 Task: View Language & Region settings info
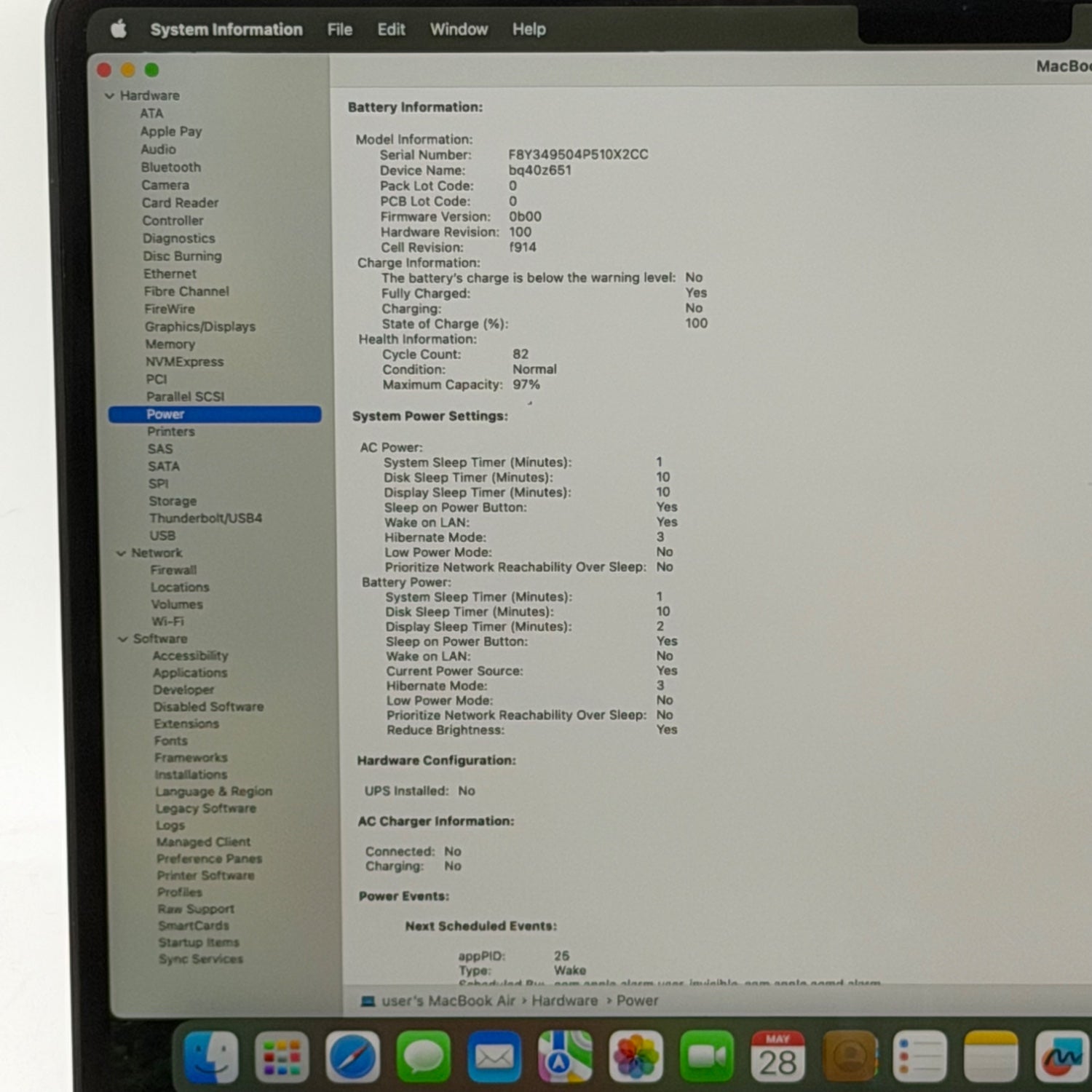coord(213,792)
